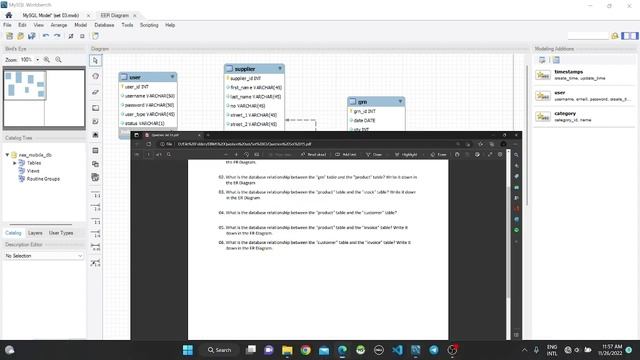The width and height of the screenshot is (640, 360).
Task: Select the 1:n identifying relationship tool
Action: 96,234
